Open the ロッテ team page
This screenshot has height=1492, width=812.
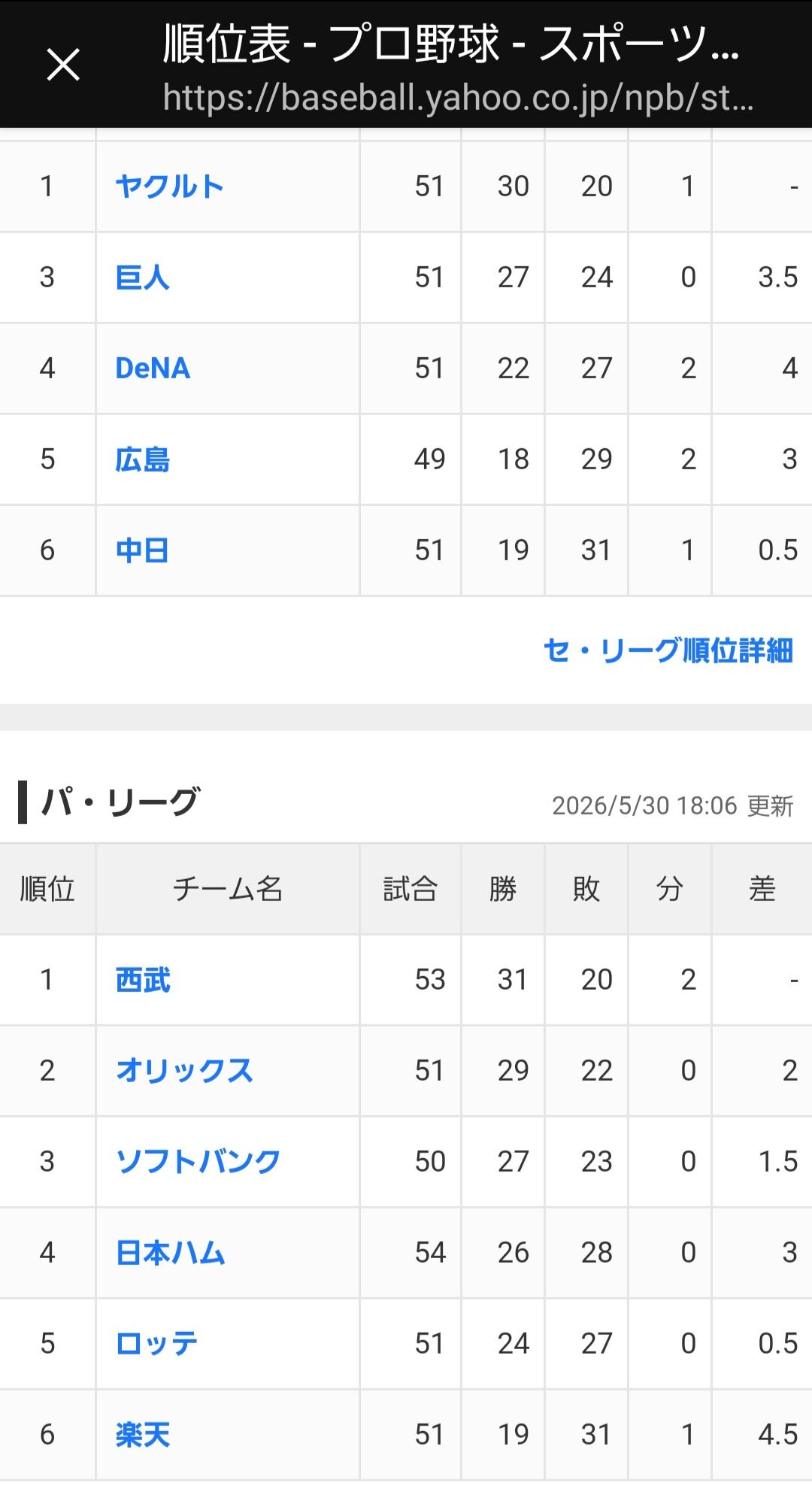156,1344
